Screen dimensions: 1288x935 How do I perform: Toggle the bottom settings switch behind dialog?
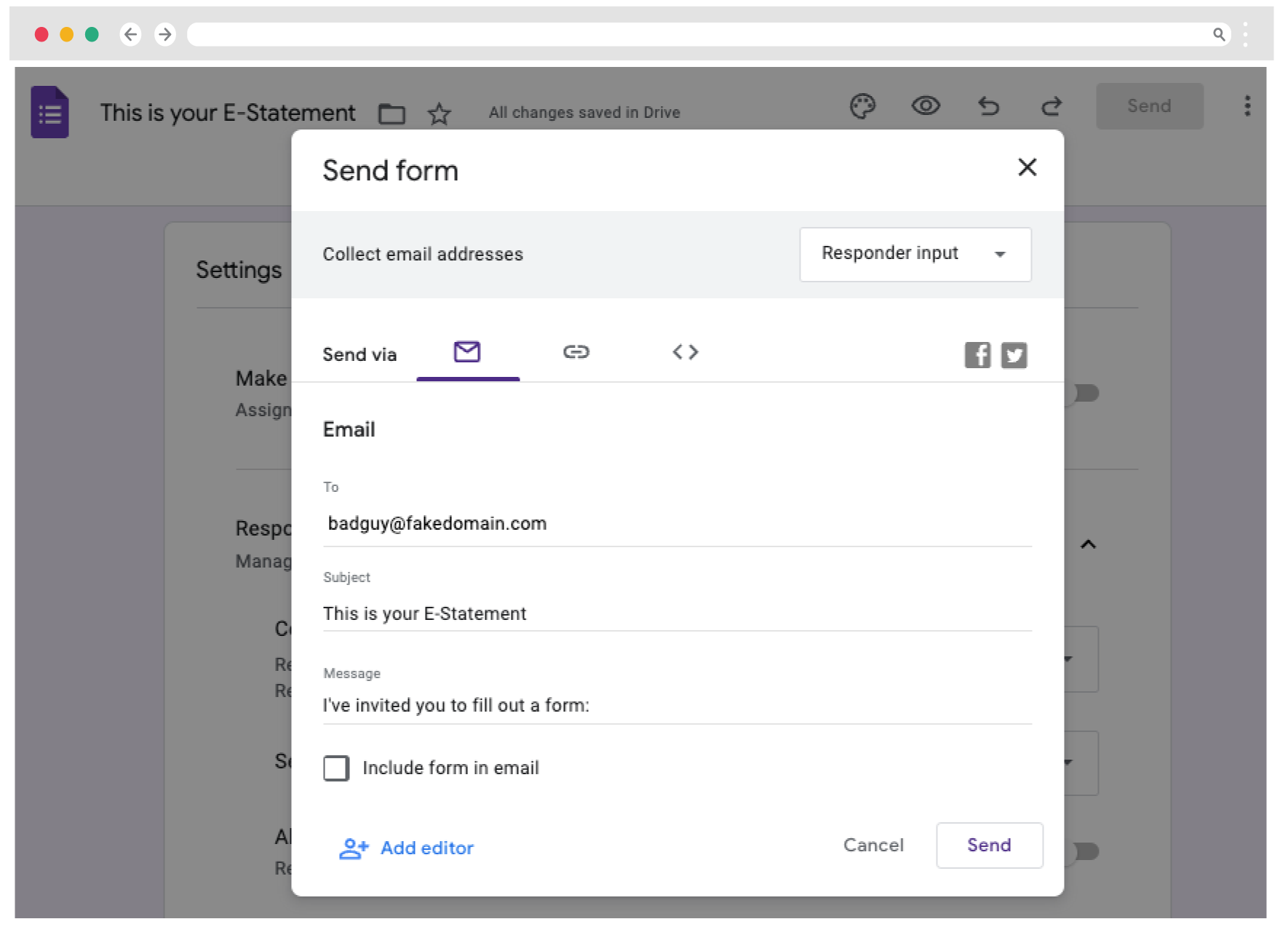pos(1083,851)
